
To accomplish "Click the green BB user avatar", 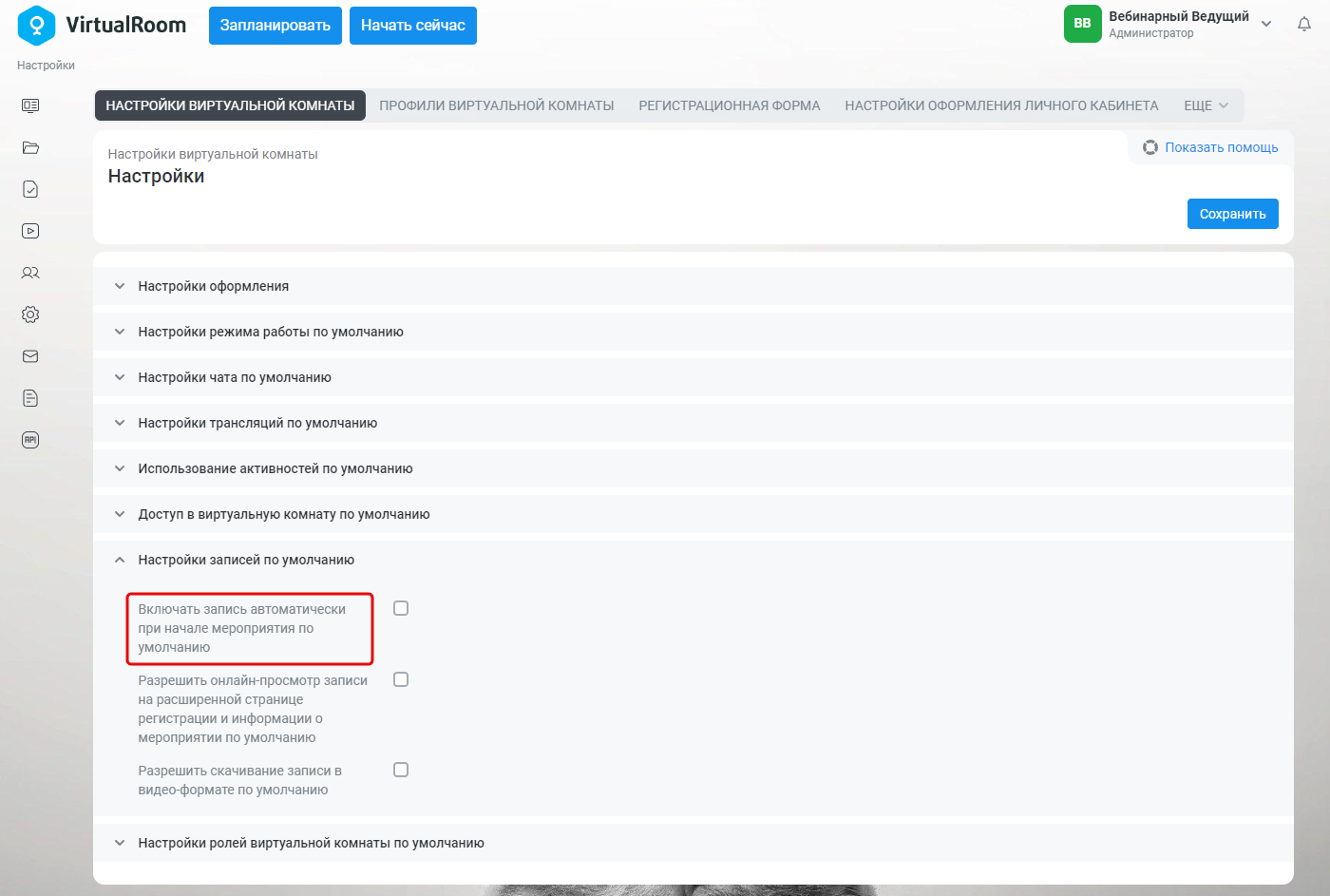I will 1082,24.
